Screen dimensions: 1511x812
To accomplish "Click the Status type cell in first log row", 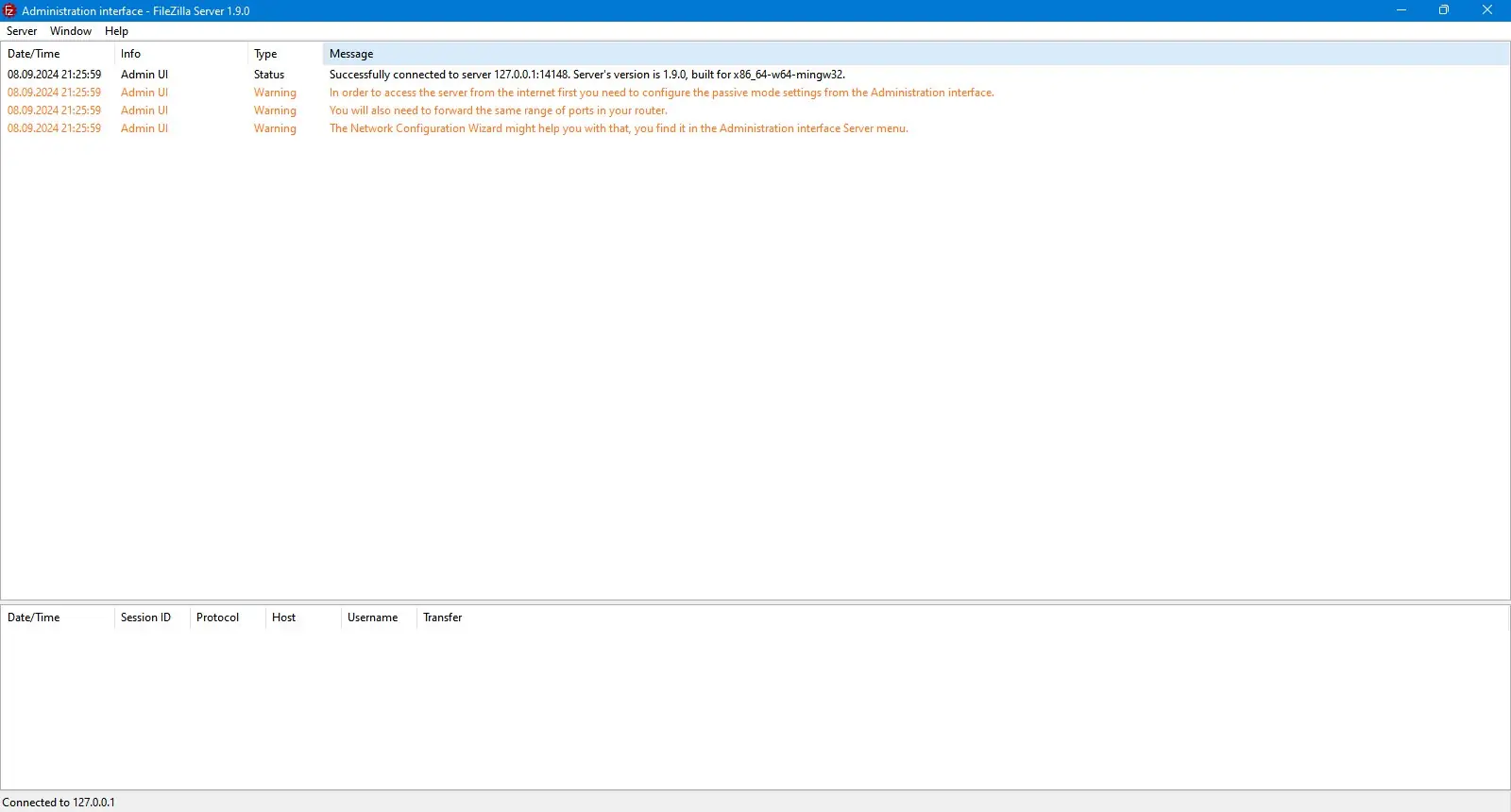I will 269,75.
